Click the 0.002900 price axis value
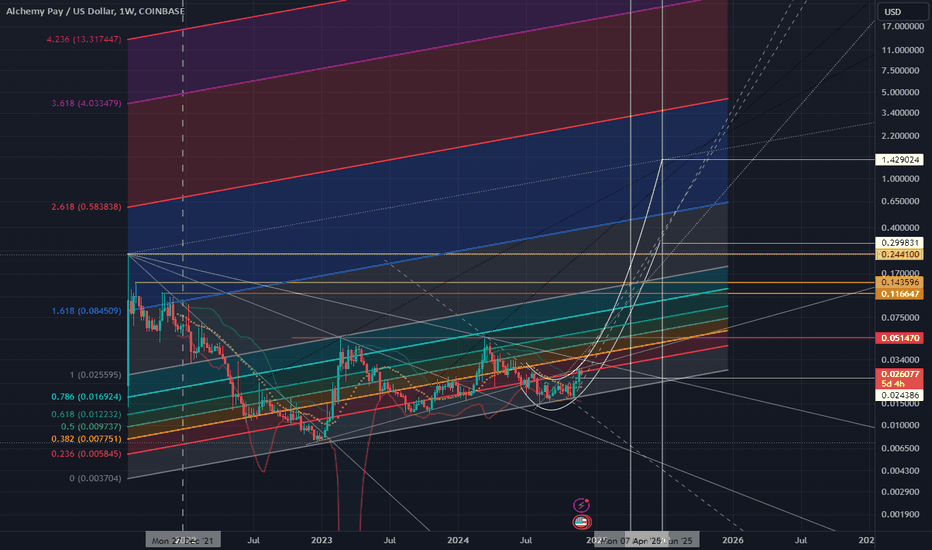932x550 pixels. pos(902,492)
